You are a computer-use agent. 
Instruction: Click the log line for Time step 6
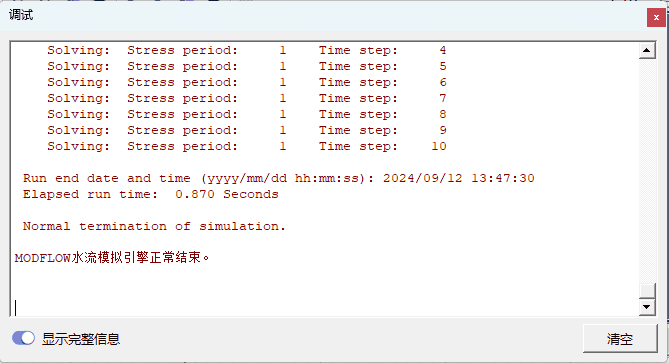[x=247, y=82]
